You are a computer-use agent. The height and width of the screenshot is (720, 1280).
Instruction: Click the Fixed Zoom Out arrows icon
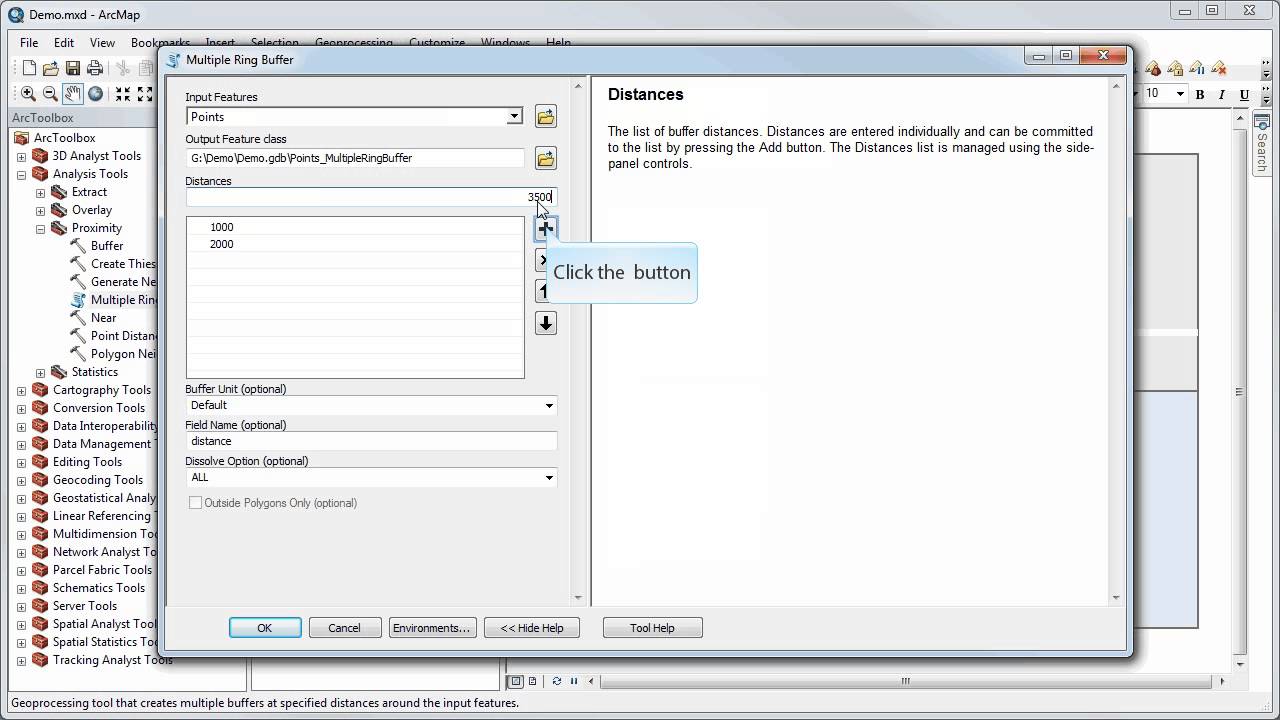click(x=145, y=94)
